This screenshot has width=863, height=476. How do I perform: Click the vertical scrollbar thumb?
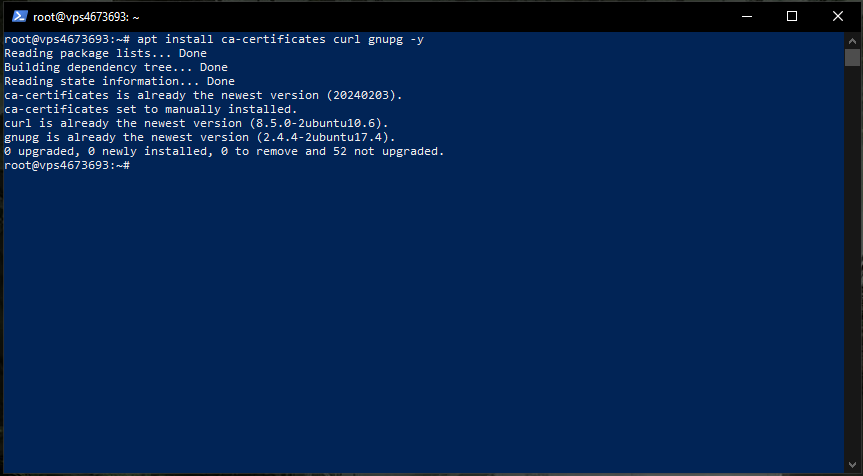click(x=852, y=57)
